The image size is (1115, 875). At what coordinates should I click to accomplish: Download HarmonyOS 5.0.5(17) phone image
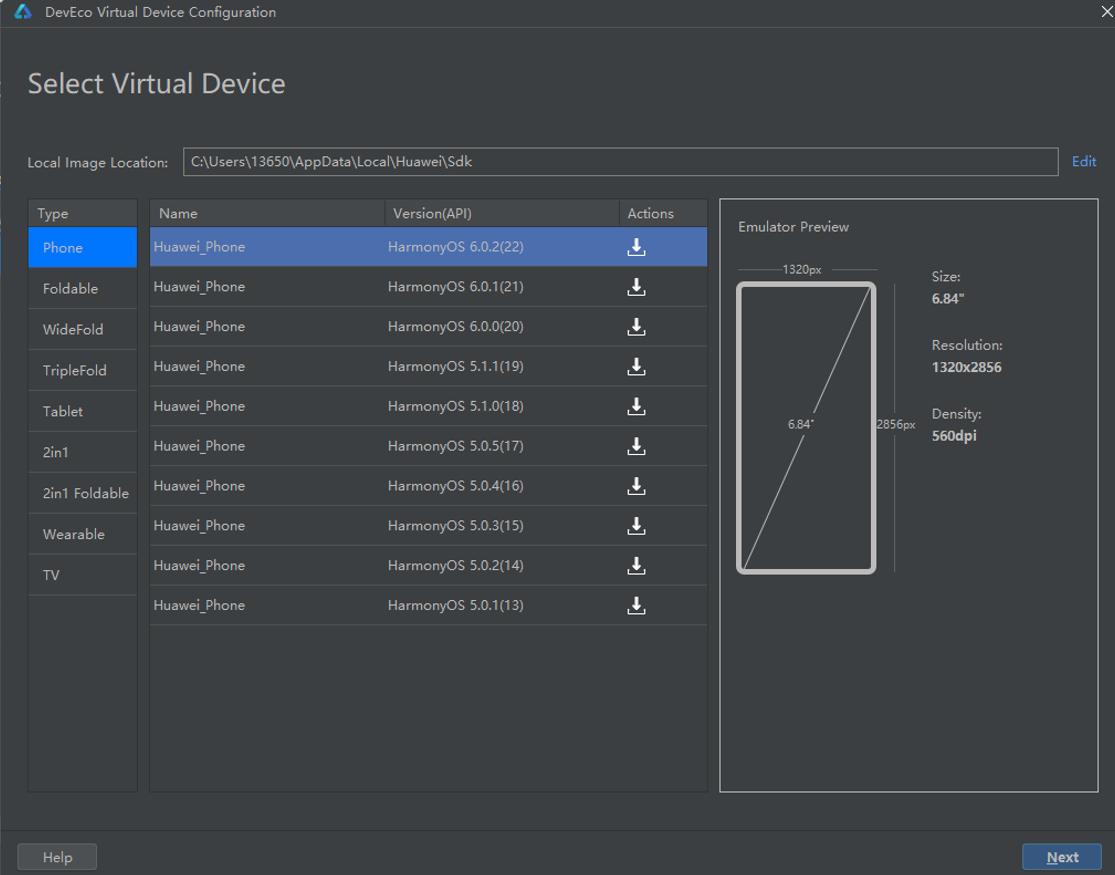(x=636, y=446)
